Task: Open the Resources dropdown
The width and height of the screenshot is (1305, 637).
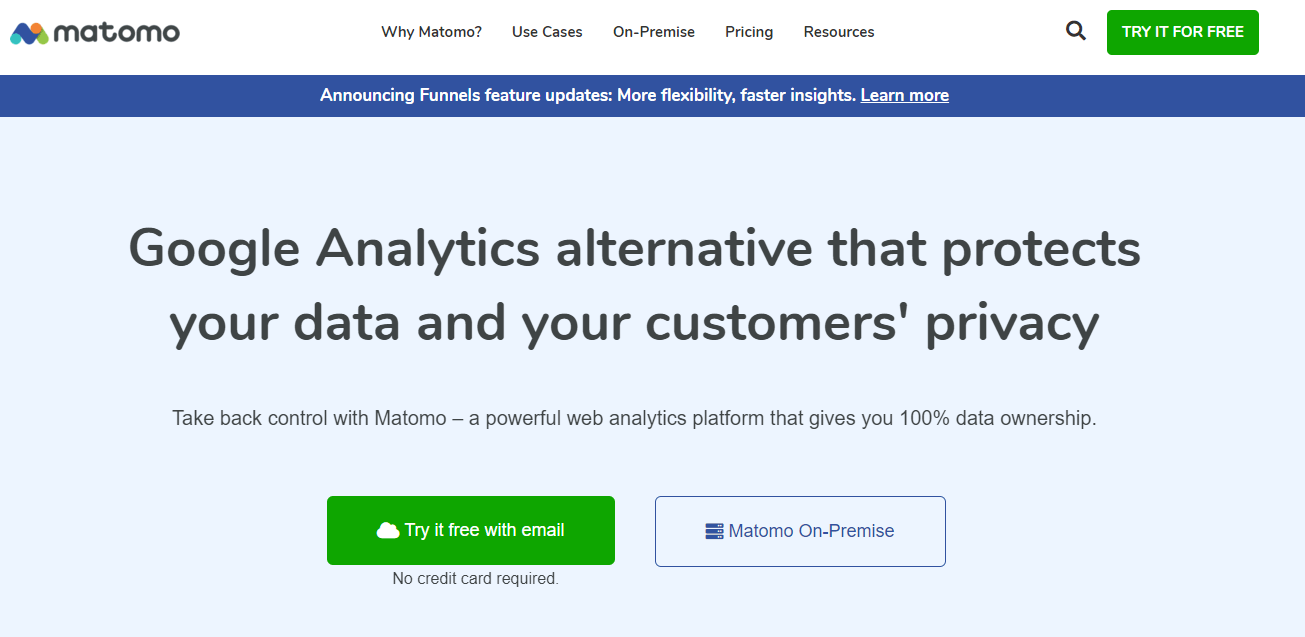Action: [838, 31]
